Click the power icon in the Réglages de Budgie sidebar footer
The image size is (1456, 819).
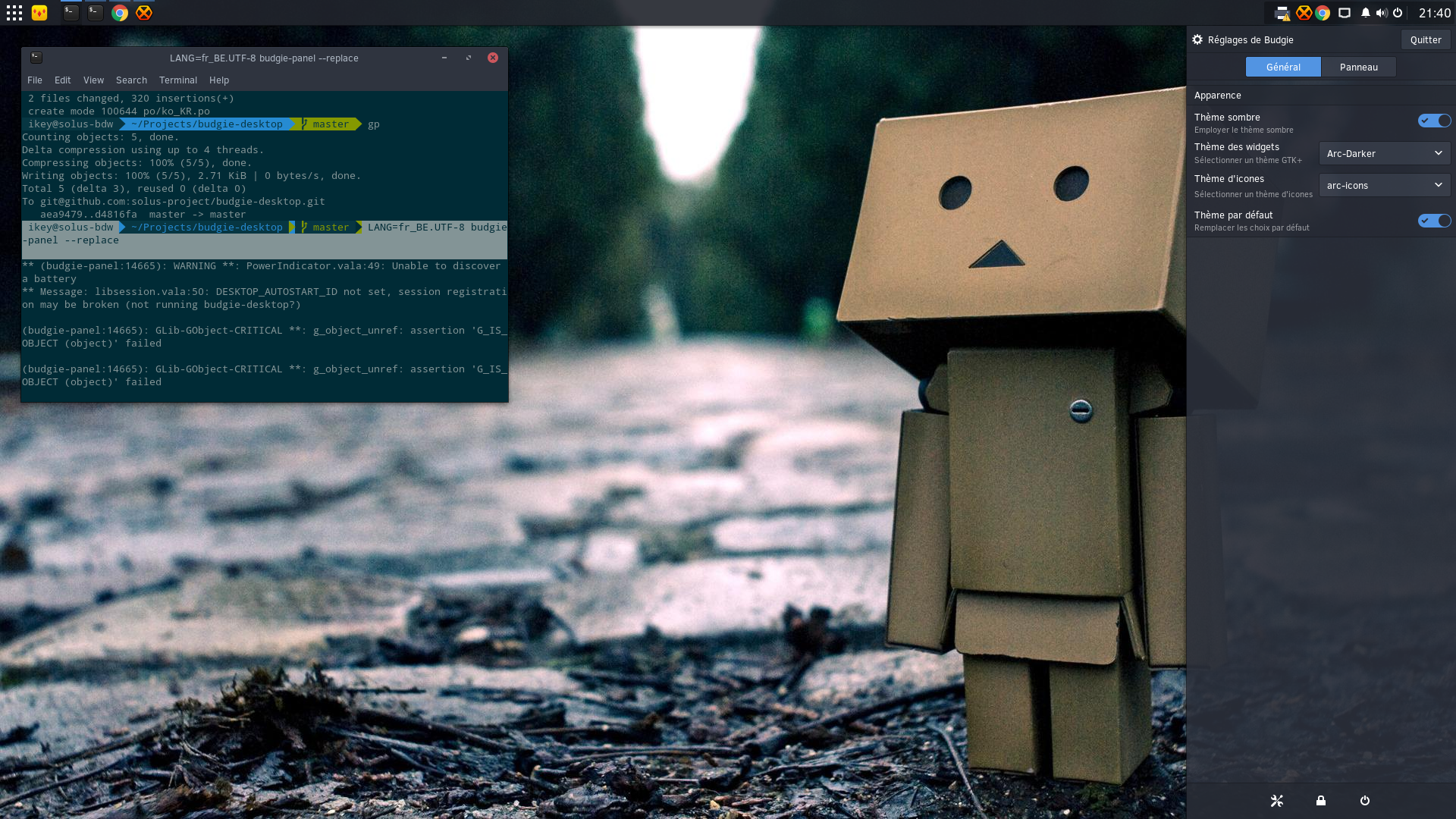tap(1365, 801)
